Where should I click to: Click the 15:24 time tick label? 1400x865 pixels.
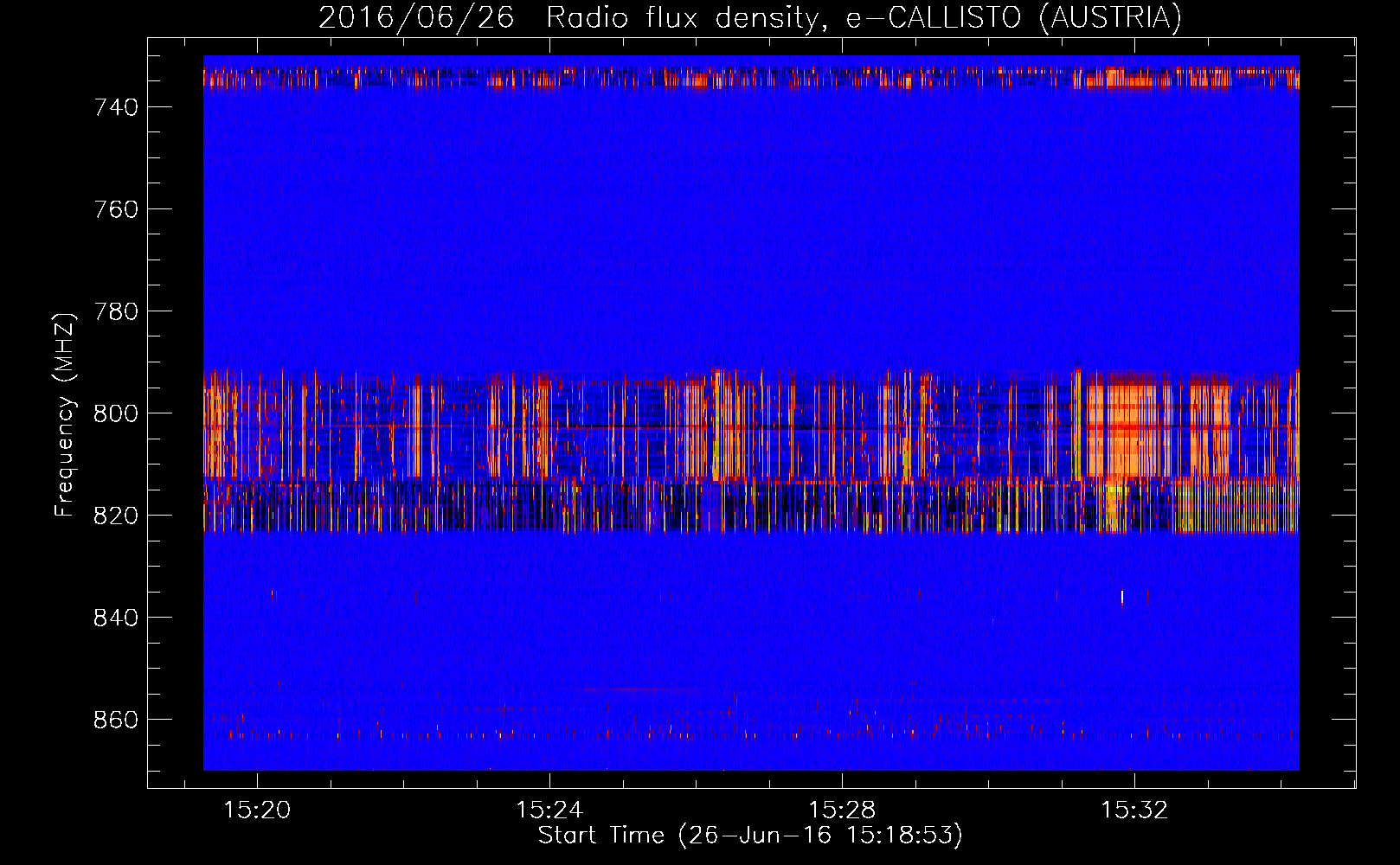[549, 811]
